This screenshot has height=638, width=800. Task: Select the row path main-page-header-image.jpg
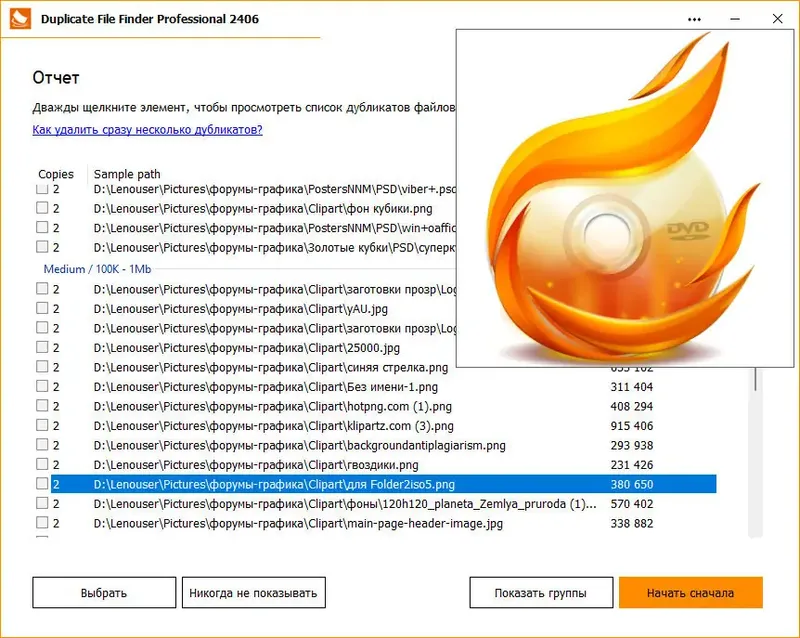click(298, 523)
